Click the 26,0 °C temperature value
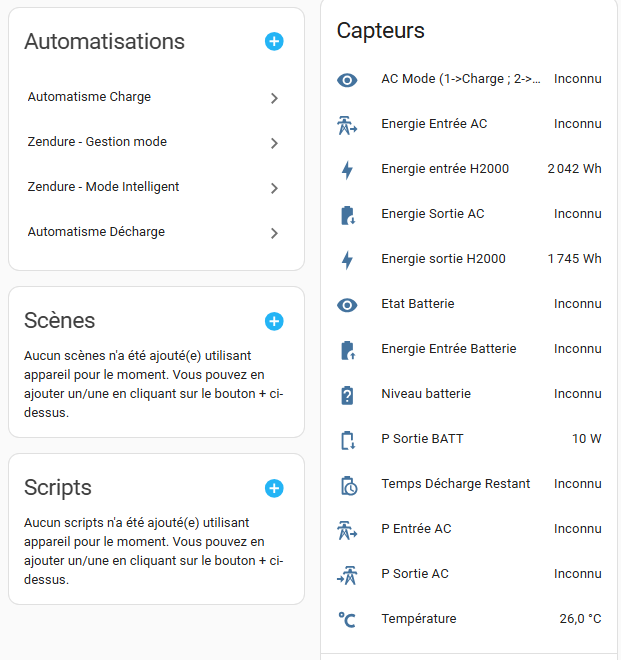The image size is (621, 660). click(580, 619)
